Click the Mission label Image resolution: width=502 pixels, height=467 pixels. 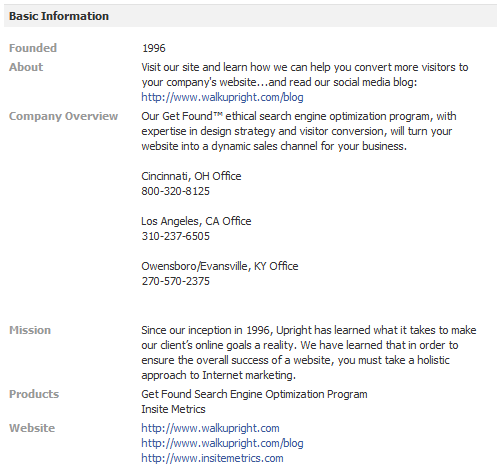pyautogui.click(x=30, y=330)
